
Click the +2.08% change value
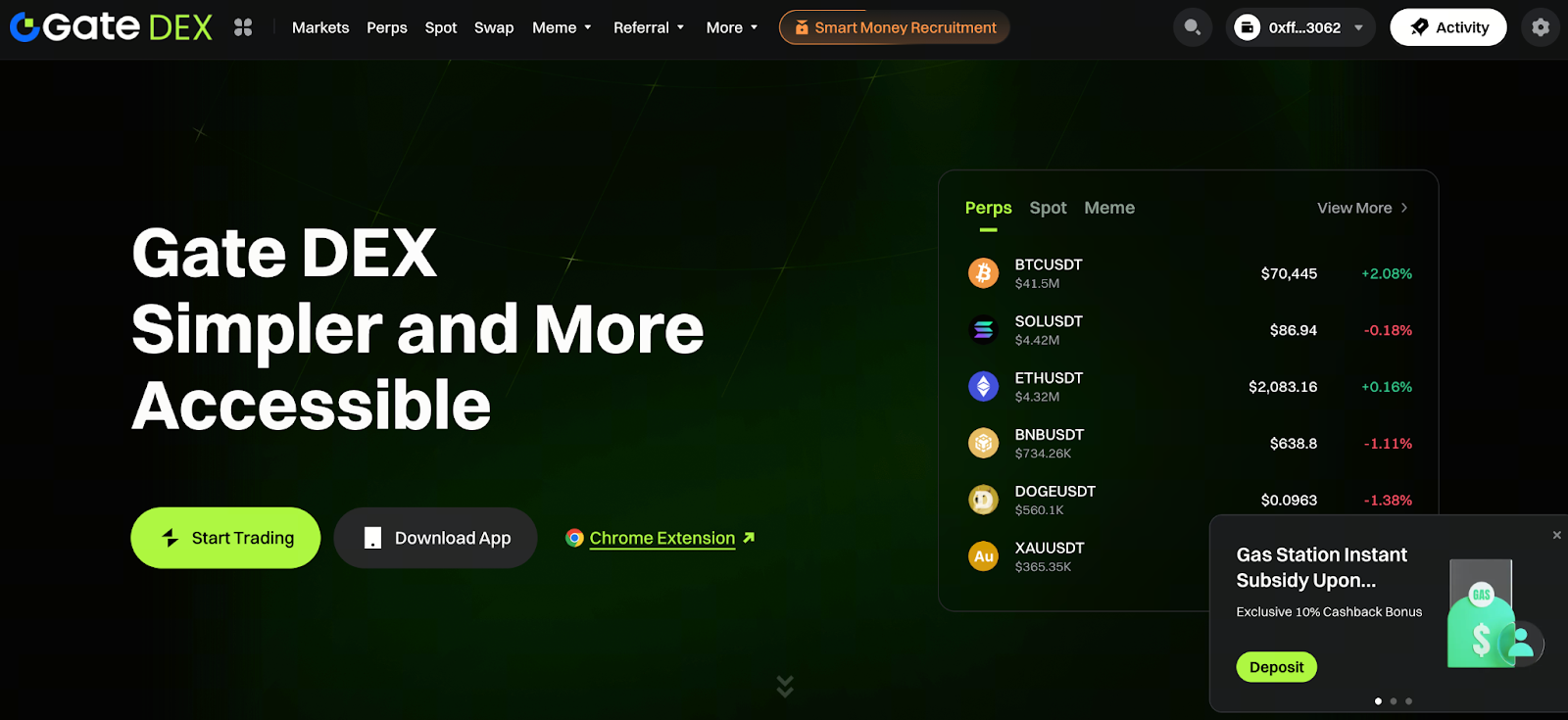pyautogui.click(x=1387, y=273)
